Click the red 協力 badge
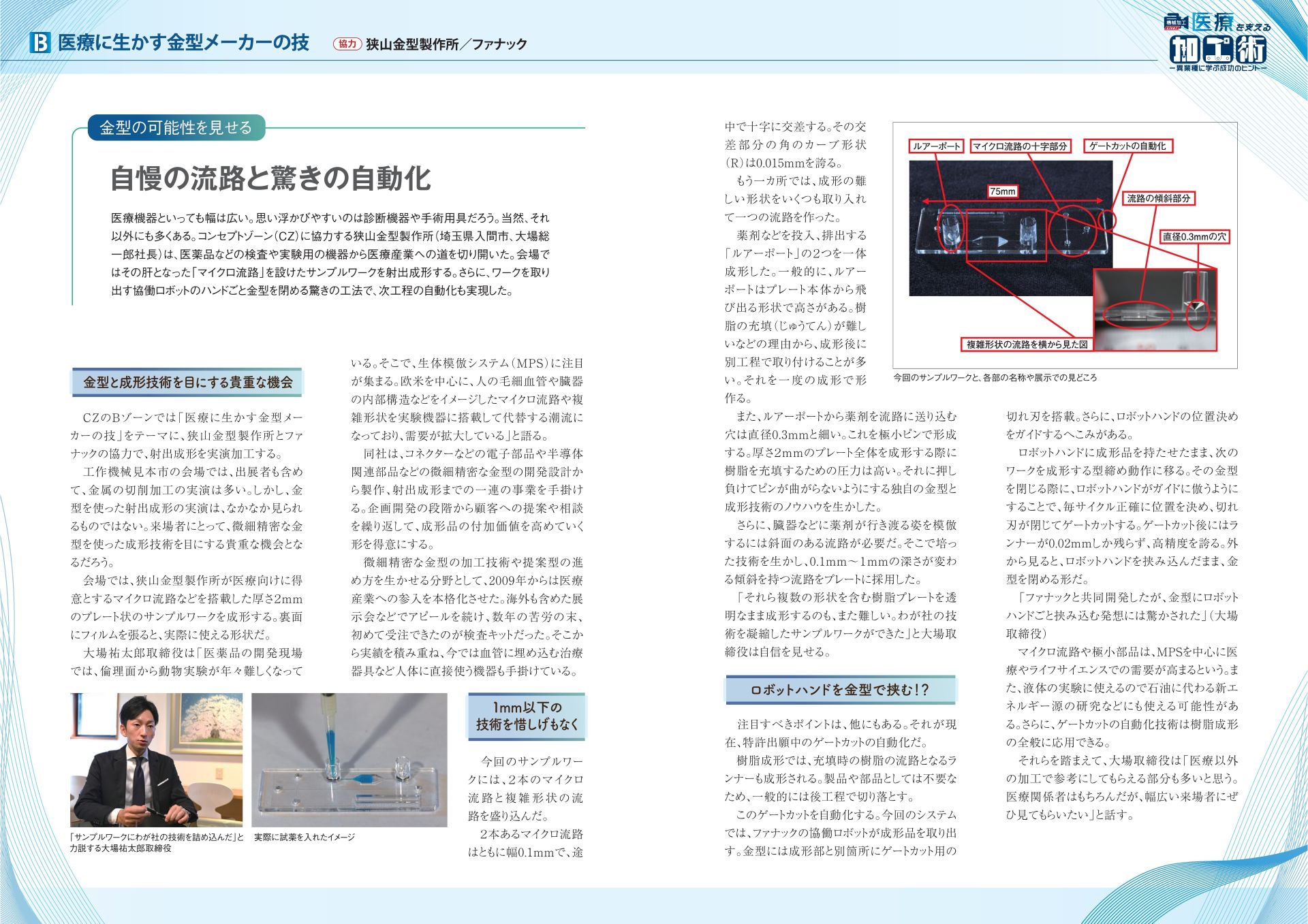 point(347,44)
